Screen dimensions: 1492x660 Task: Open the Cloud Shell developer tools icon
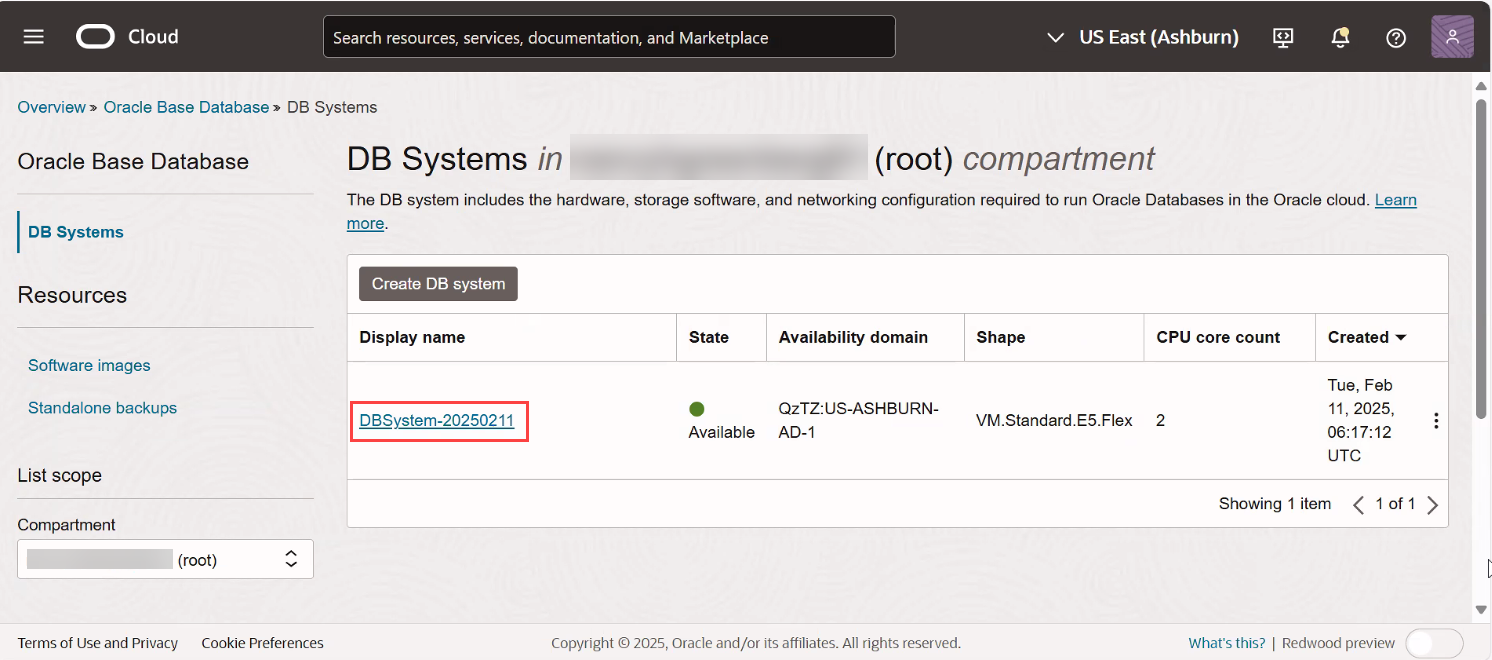pos(1283,37)
